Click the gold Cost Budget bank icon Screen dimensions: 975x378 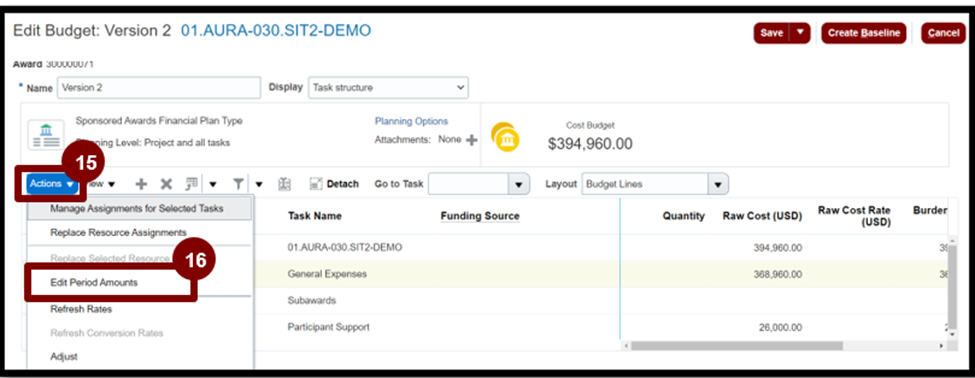pyautogui.click(x=505, y=138)
